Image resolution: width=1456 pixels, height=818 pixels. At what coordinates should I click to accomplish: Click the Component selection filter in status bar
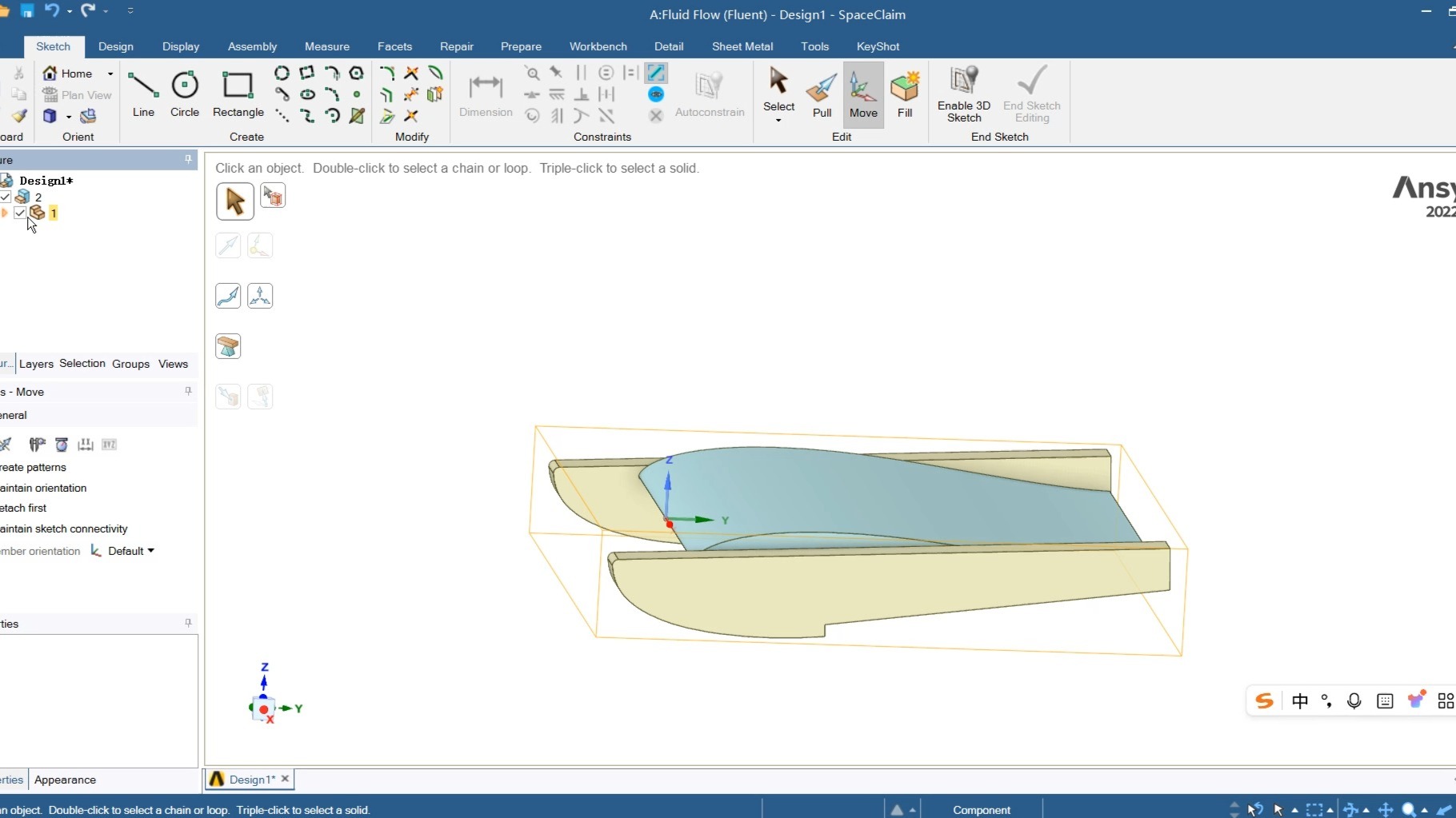(982, 810)
